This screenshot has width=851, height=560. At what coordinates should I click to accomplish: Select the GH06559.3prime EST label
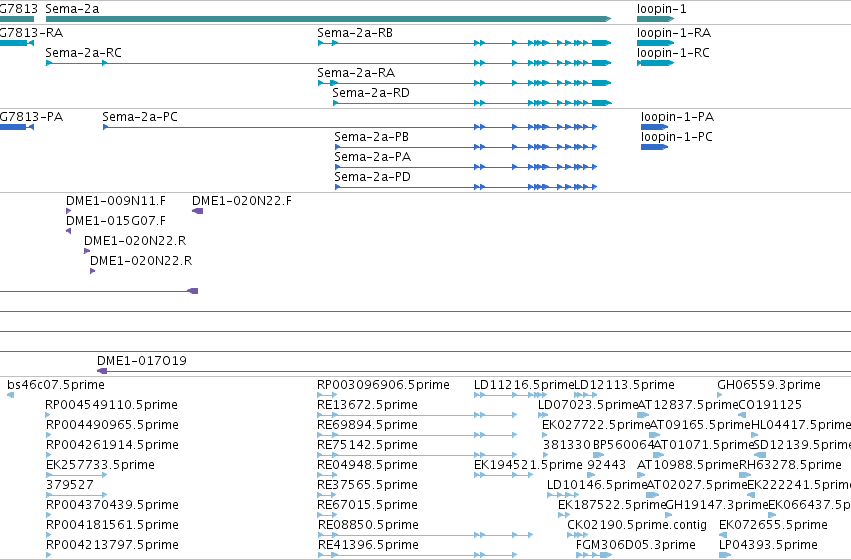tap(769, 385)
